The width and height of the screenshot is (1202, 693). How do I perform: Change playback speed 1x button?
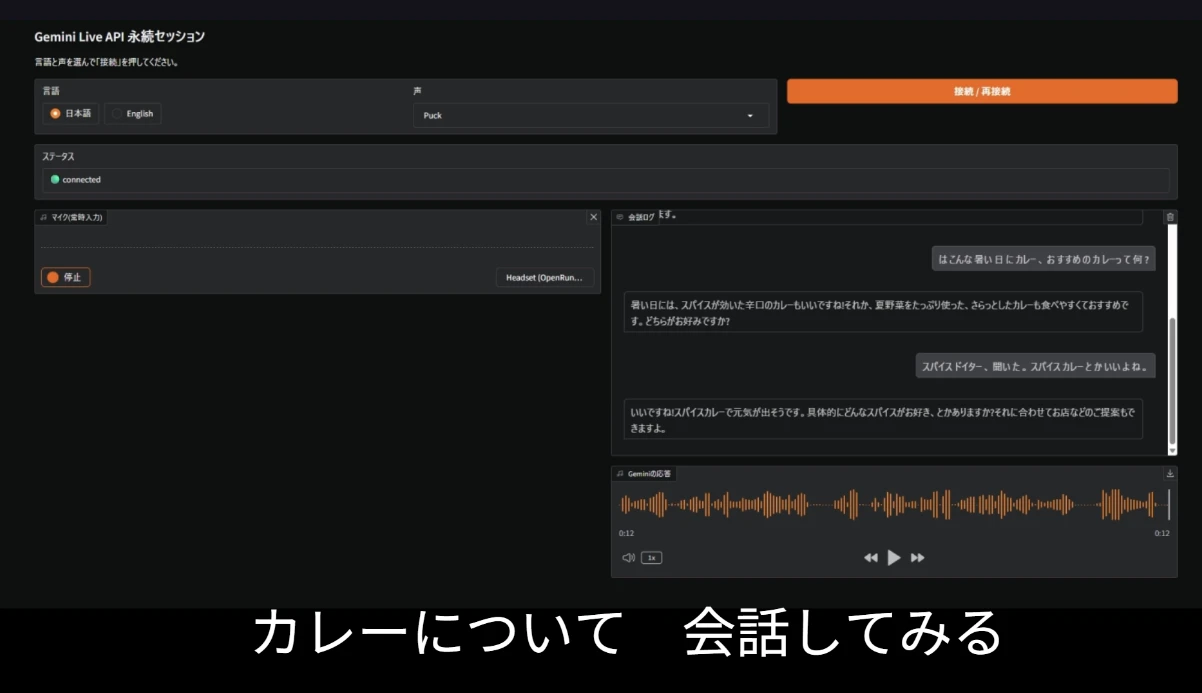651,558
